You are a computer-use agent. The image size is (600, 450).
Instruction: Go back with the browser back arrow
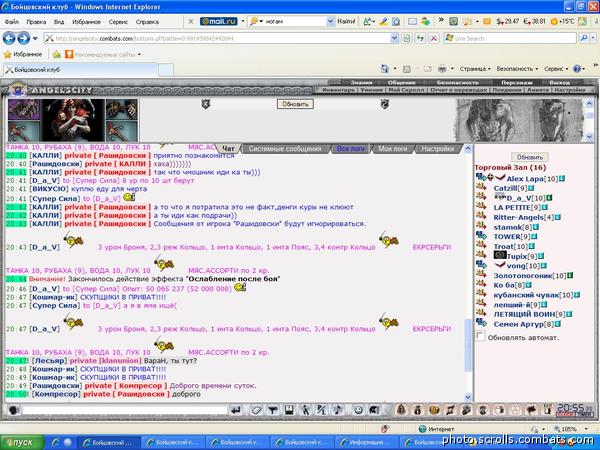(9, 38)
